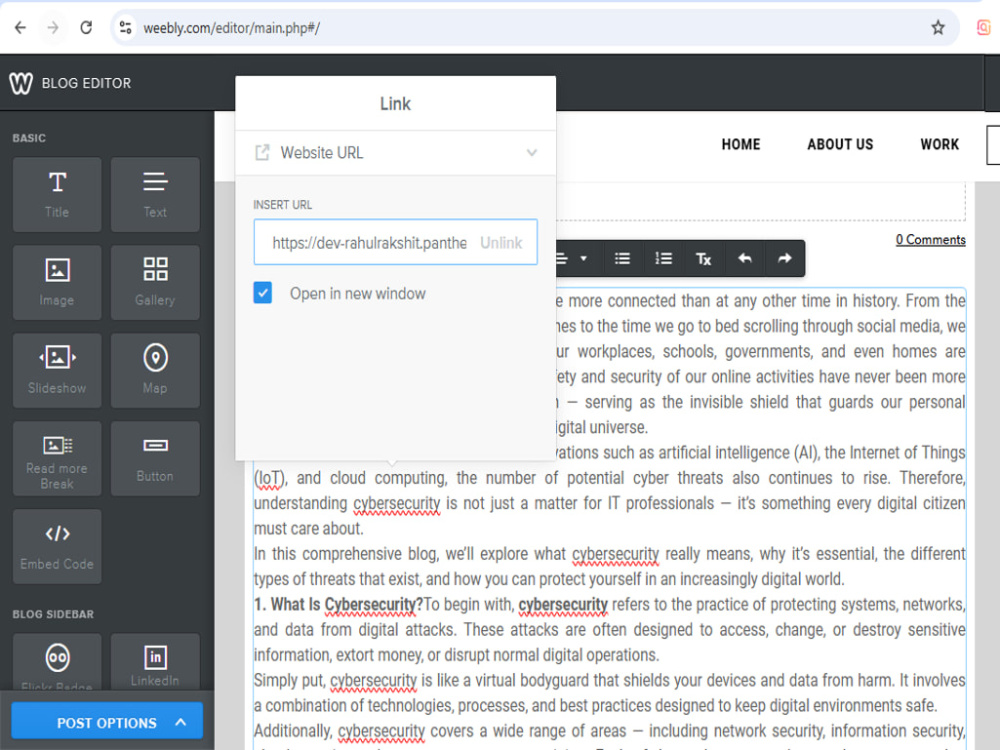Click the undo arrow in text toolbar
Image resolution: width=1000 pixels, height=750 pixels.
744,258
